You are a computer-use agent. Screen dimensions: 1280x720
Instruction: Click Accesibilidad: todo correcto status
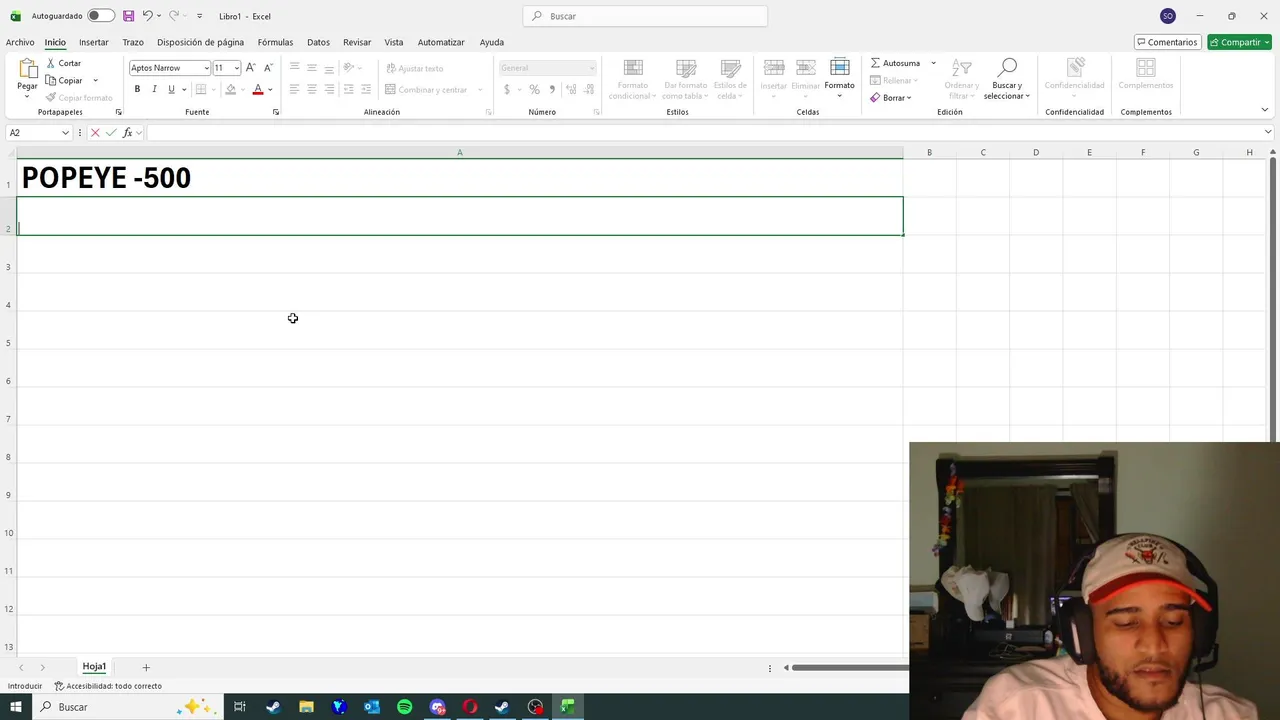[x=108, y=686]
